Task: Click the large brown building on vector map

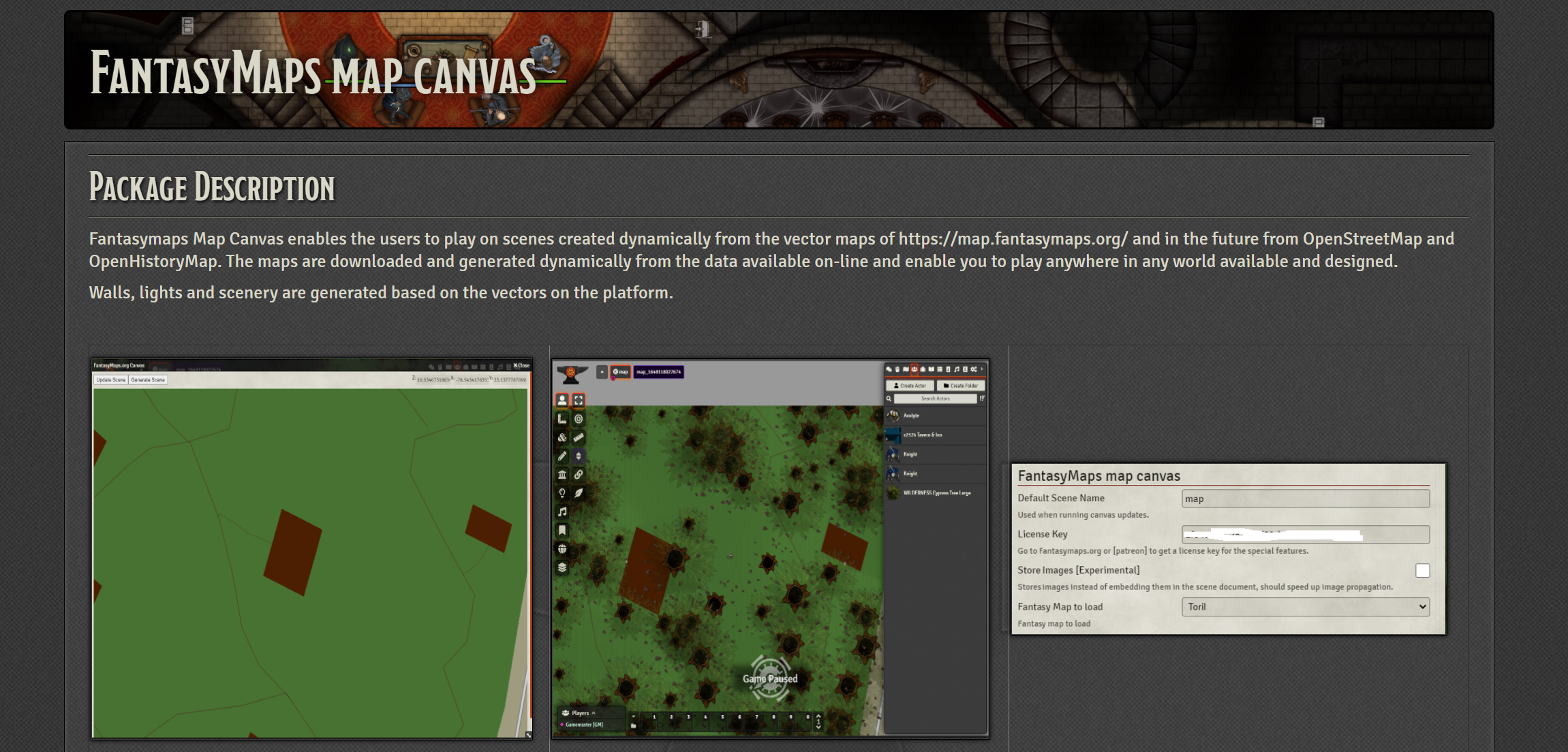Action: 292,552
